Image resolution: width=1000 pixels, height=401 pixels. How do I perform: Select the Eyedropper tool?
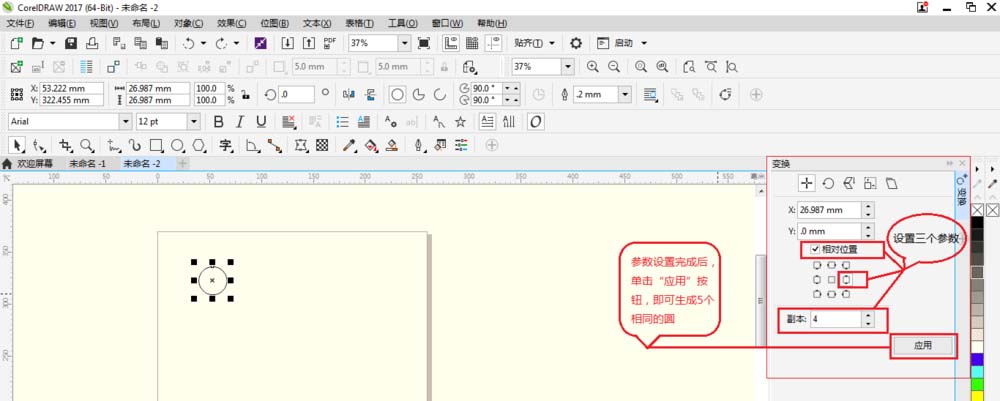[348, 145]
